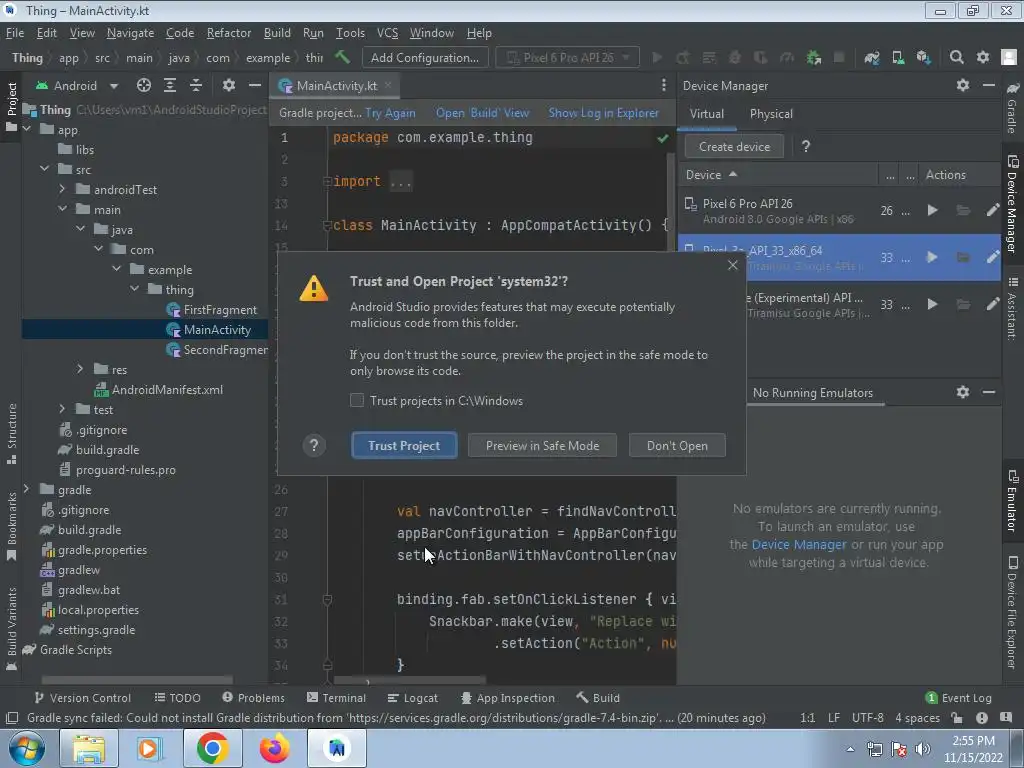Collapse the thing package node
Viewport: 1024px width, 768px height.
pyautogui.click(x=134, y=289)
